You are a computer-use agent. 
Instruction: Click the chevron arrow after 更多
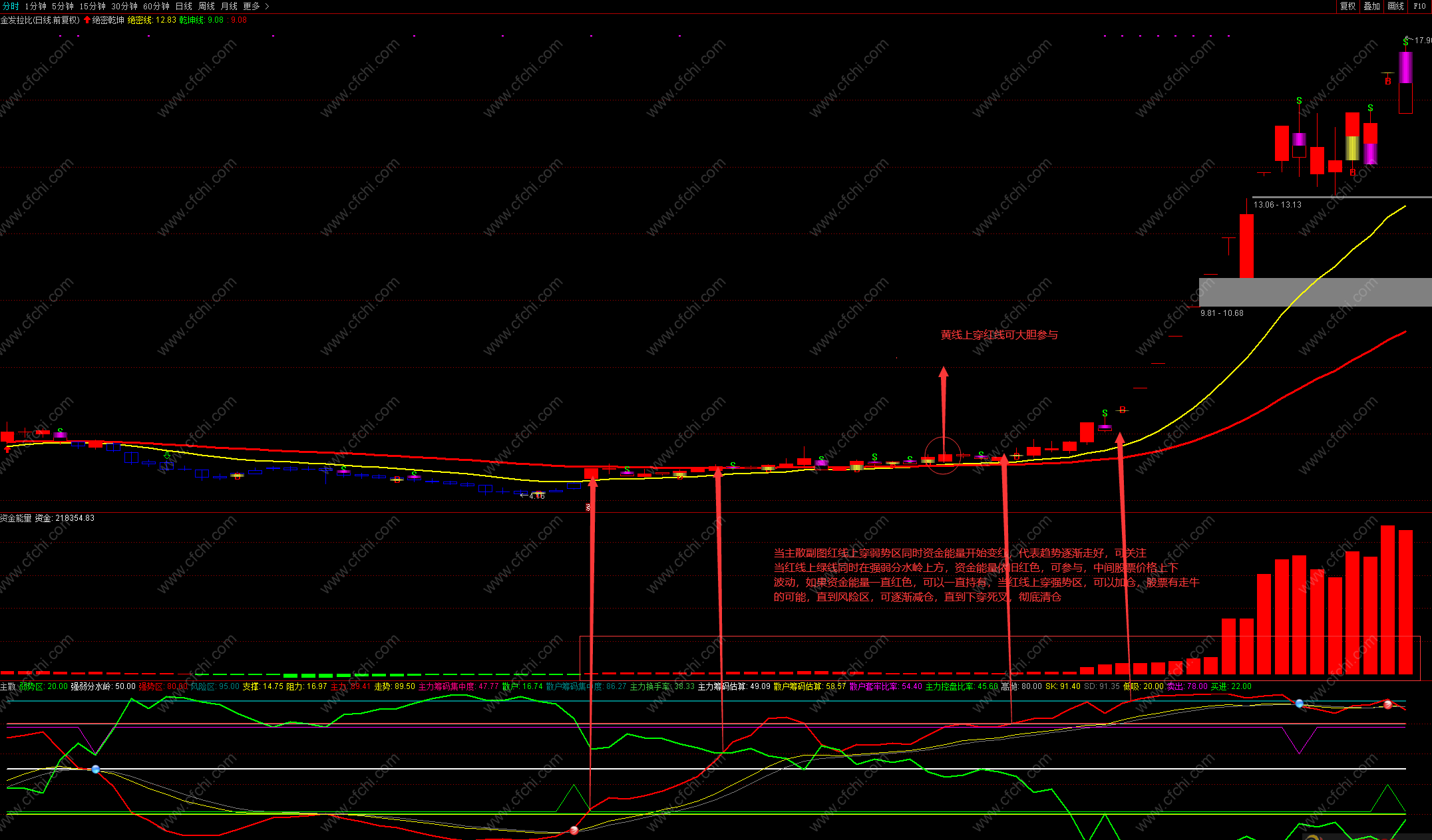pyautogui.click(x=268, y=6)
